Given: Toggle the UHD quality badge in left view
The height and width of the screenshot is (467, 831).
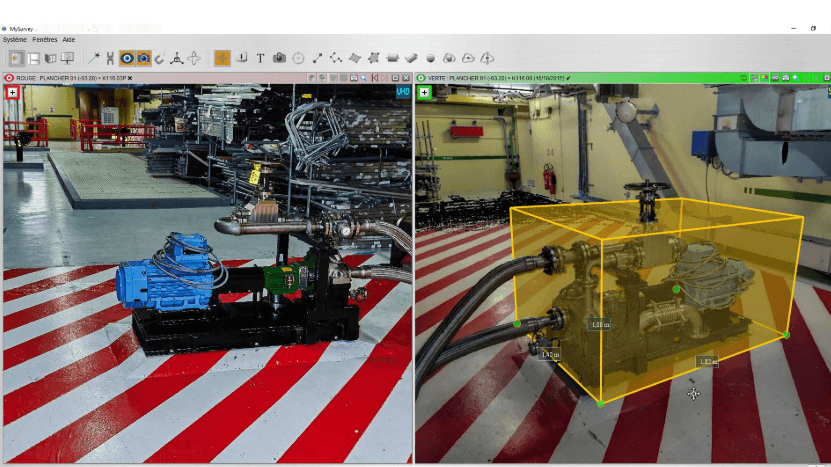Looking at the screenshot, I should click(x=403, y=91).
